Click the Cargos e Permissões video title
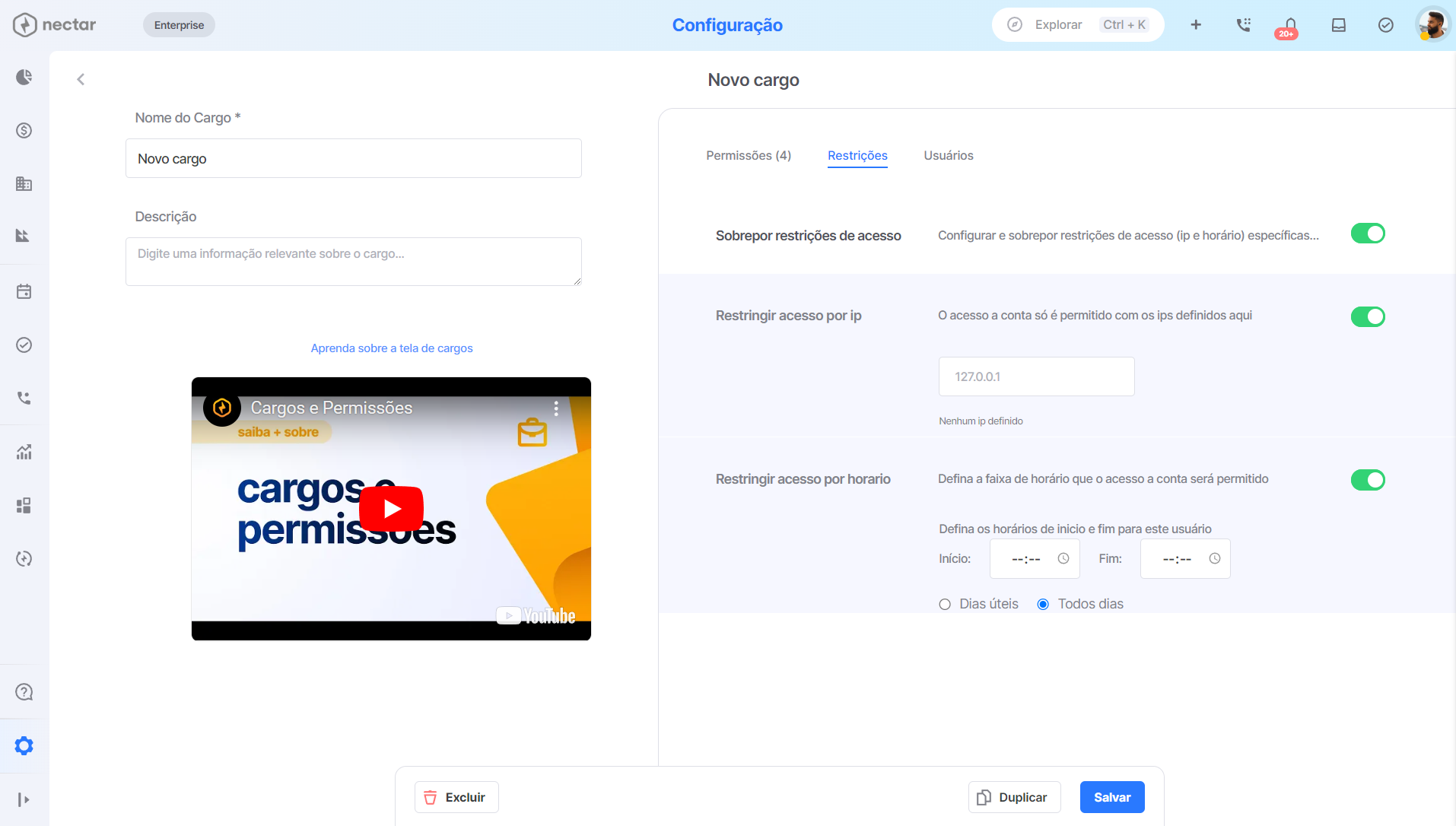 coord(332,408)
